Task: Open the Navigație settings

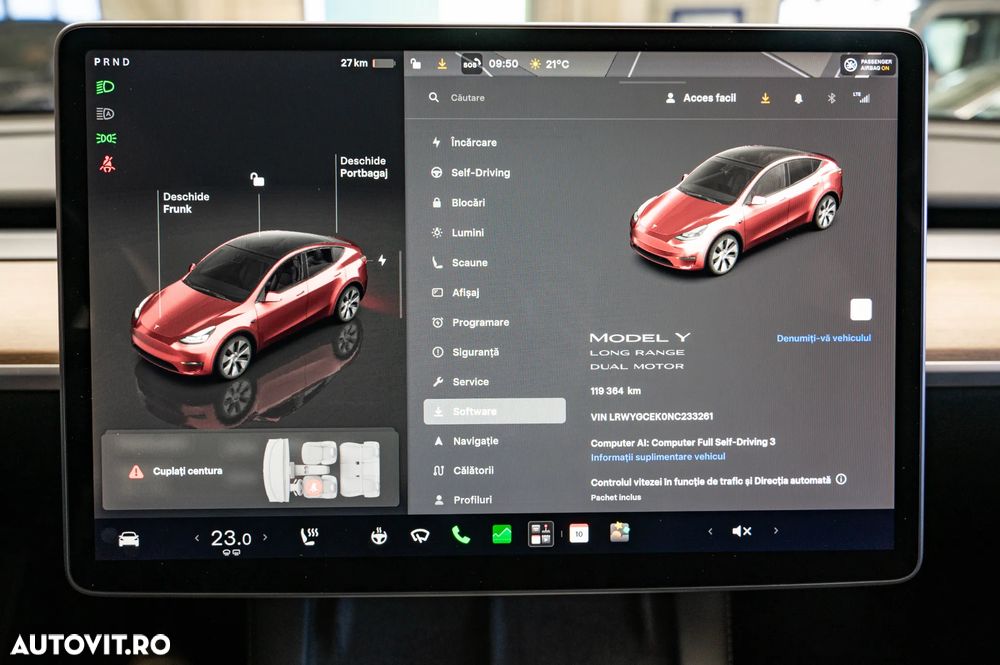Action: pyautogui.click(x=466, y=441)
